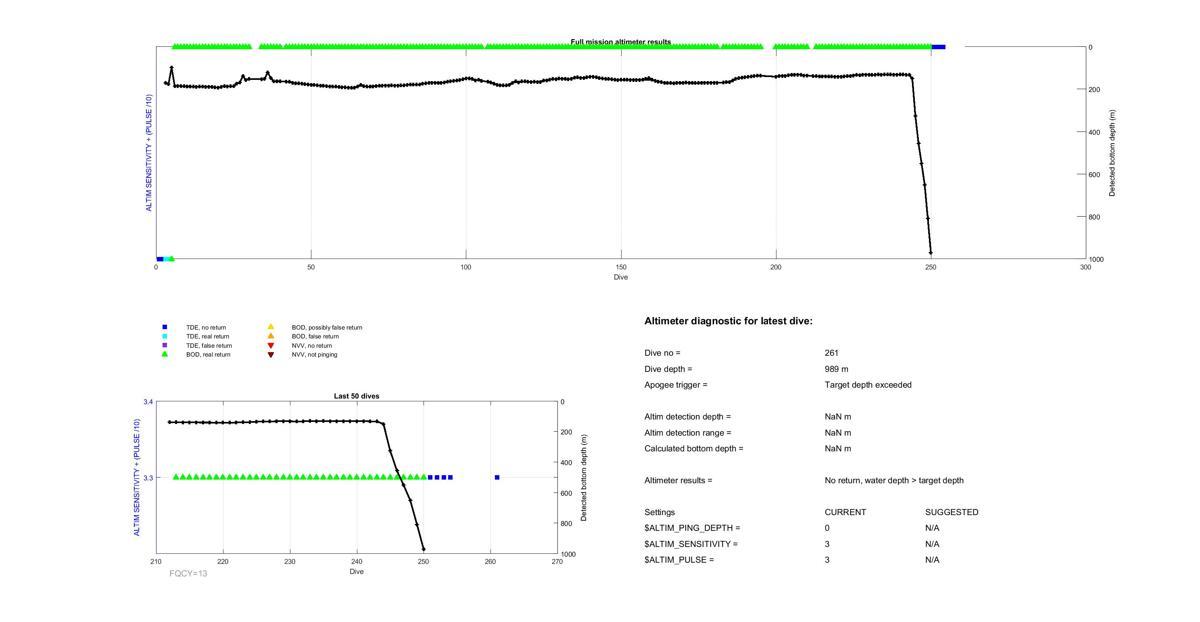Click the 'Calculated bottom depth =' label

point(694,449)
